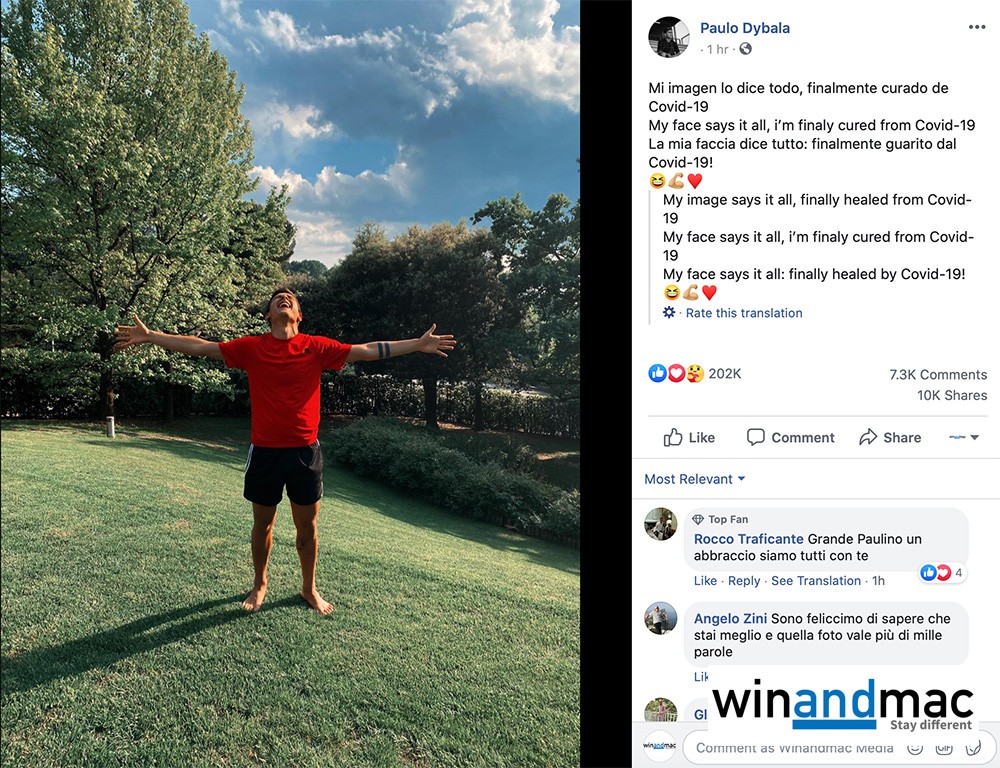Click the translation settings gear icon
Viewport: 1000px width, 768px height.
tap(668, 313)
